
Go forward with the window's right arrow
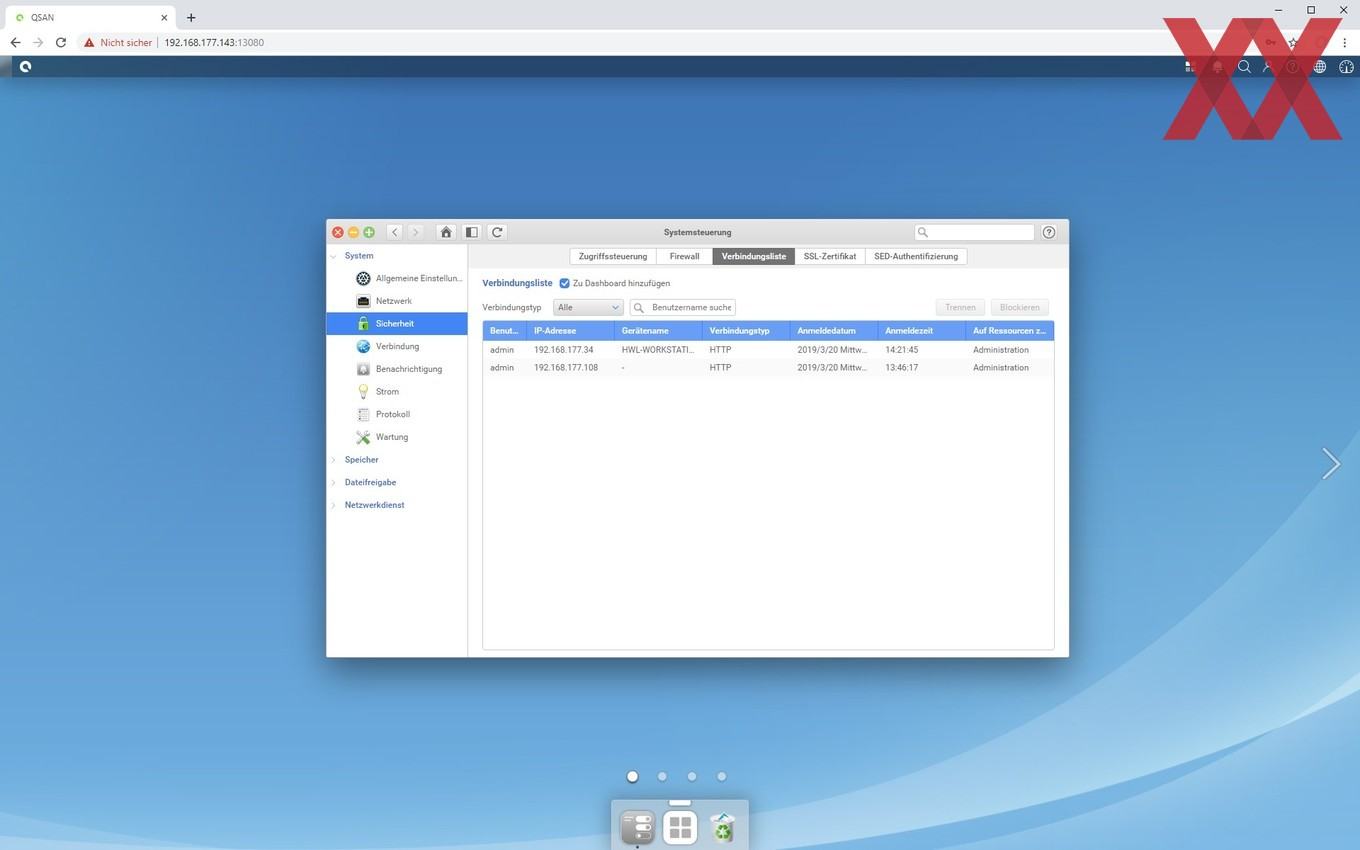click(416, 232)
